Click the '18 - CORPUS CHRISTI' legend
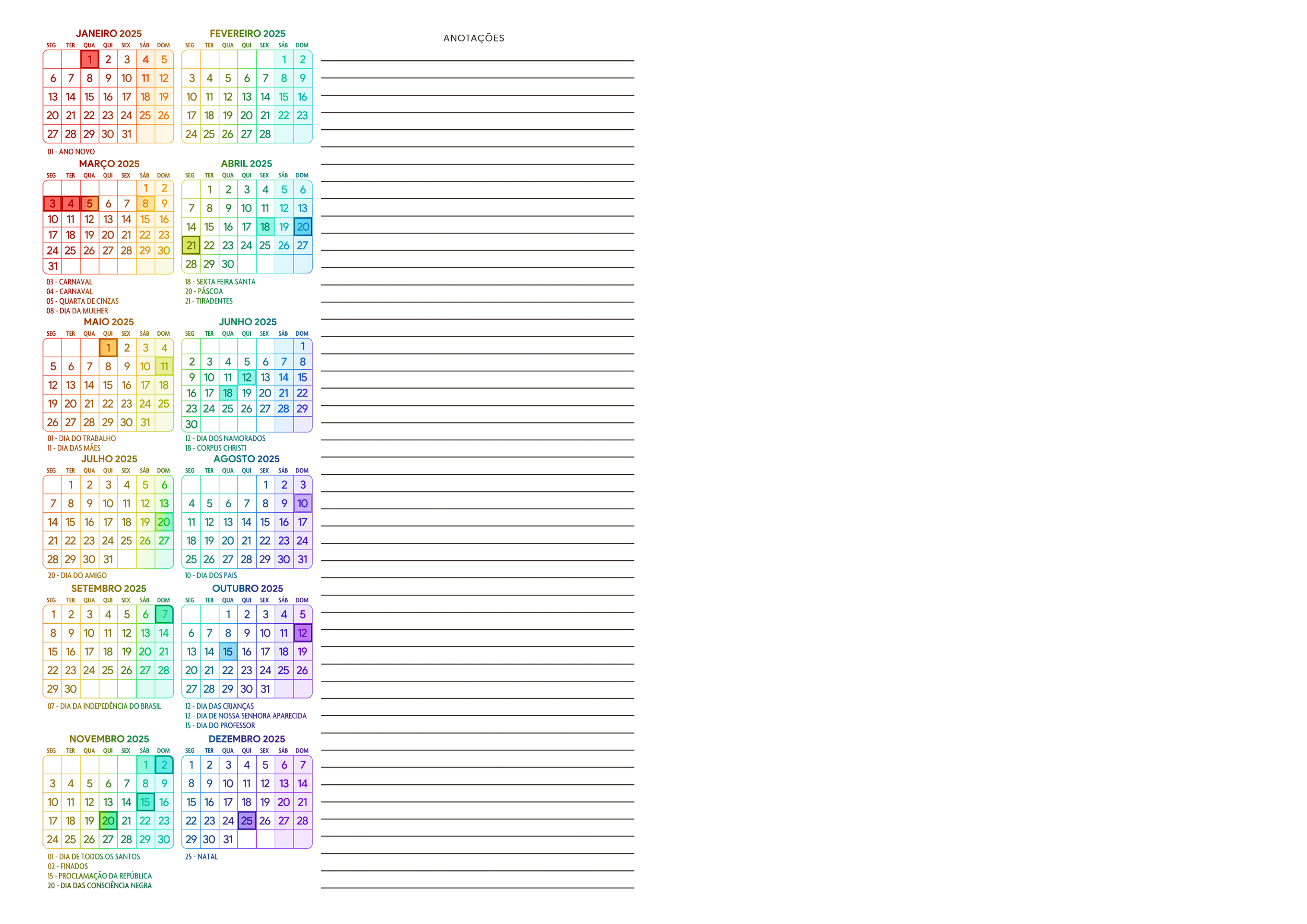Viewport: 1307px width, 924px height. (216, 449)
